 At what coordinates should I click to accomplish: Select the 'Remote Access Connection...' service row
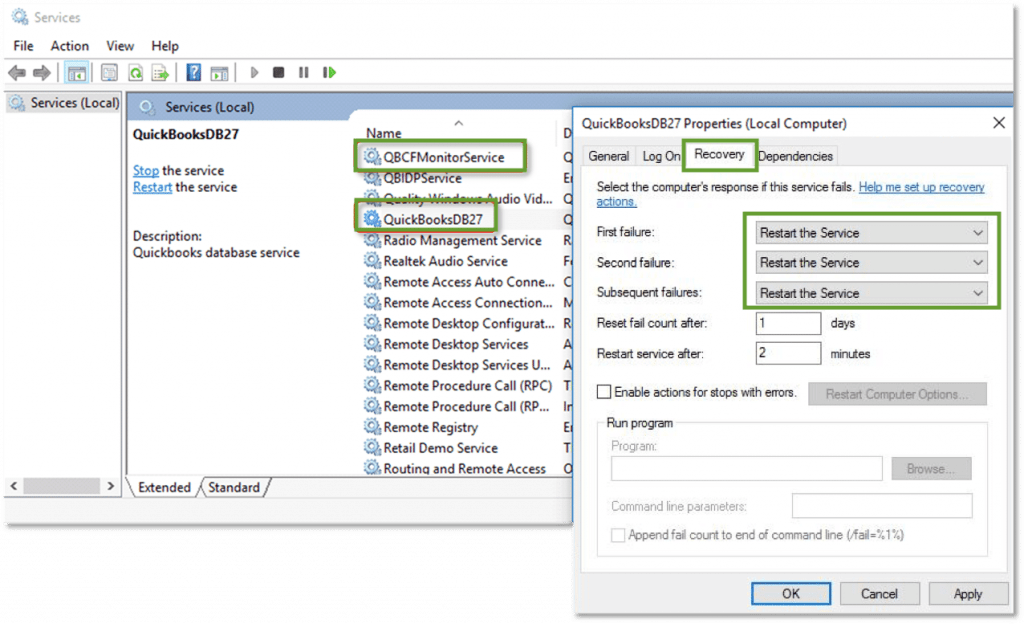pos(466,302)
